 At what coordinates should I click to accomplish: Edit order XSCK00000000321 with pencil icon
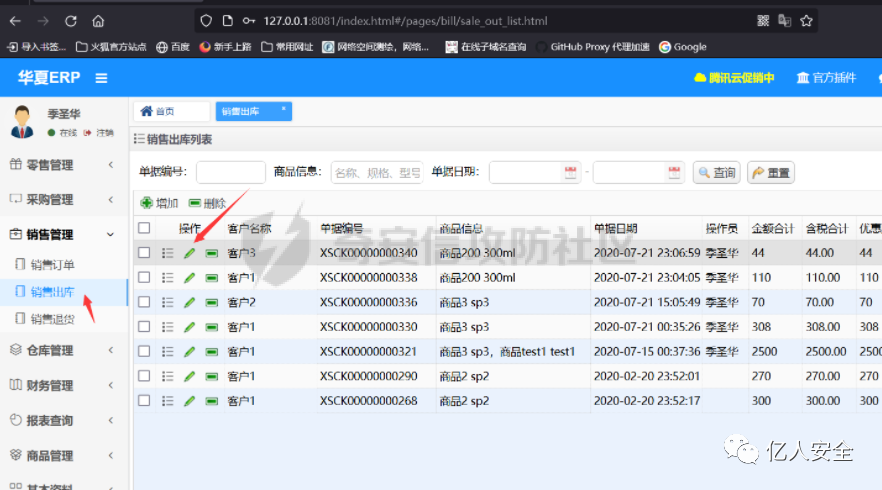pos(190,352)
